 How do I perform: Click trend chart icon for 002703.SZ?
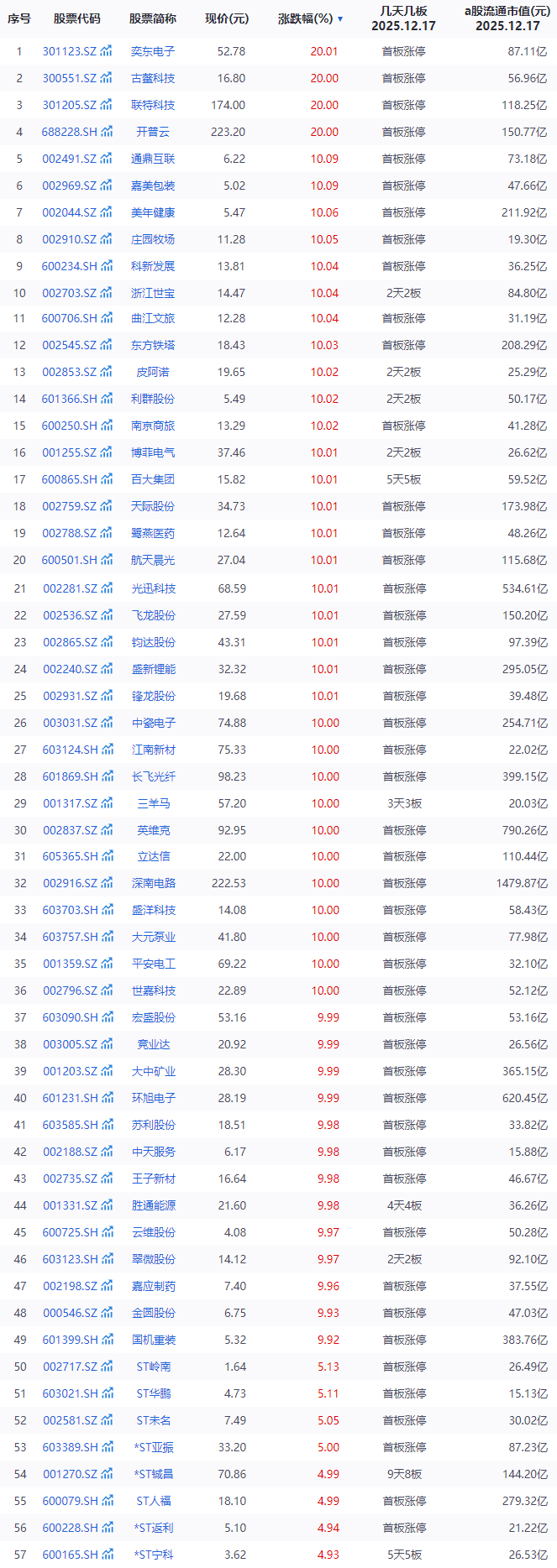pos(106,293)
